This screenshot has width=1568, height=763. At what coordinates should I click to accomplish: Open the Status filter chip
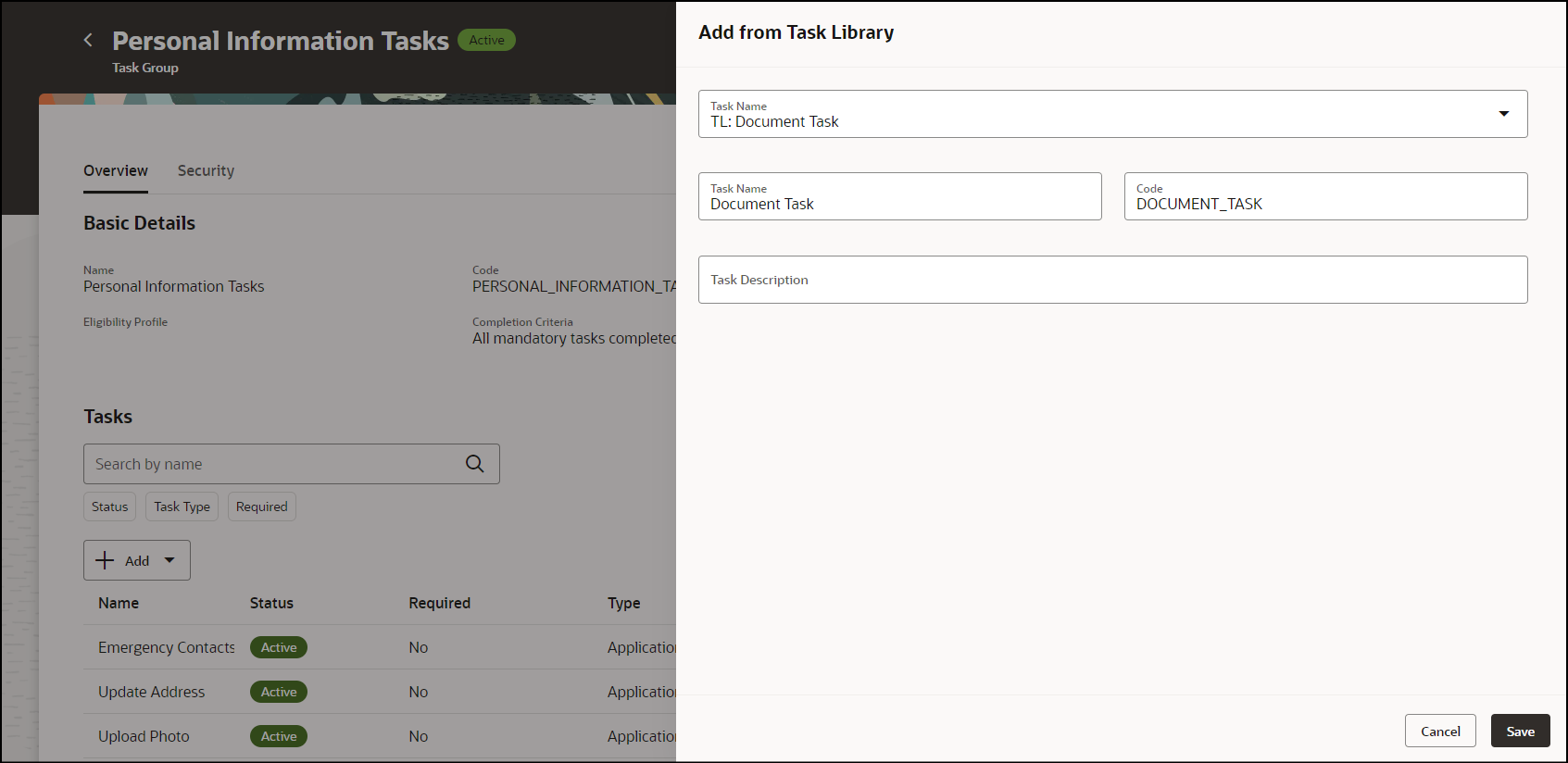[x=110, y=507]
